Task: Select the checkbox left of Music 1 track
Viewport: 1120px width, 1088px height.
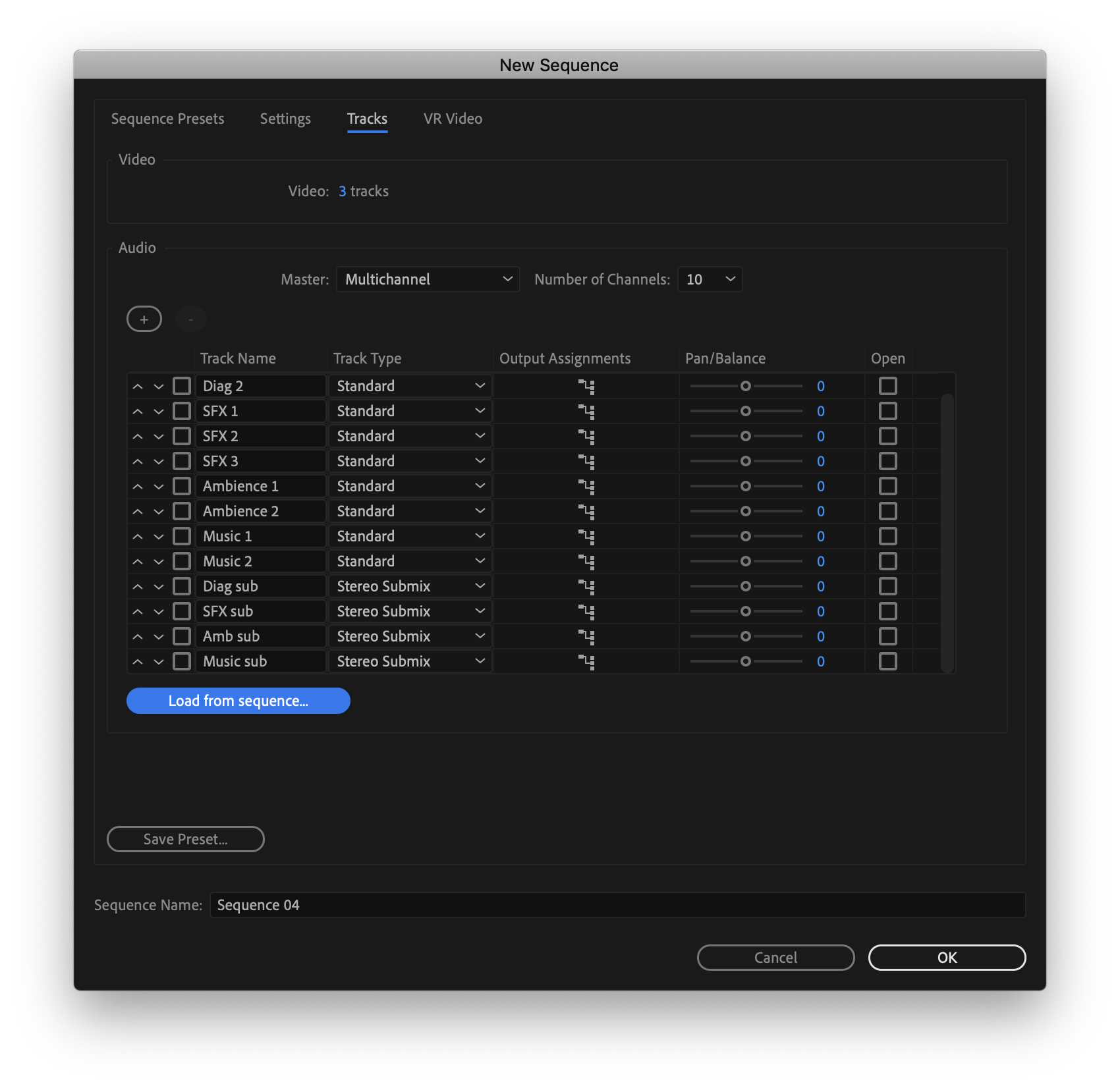Action: [x=182, y=536]
